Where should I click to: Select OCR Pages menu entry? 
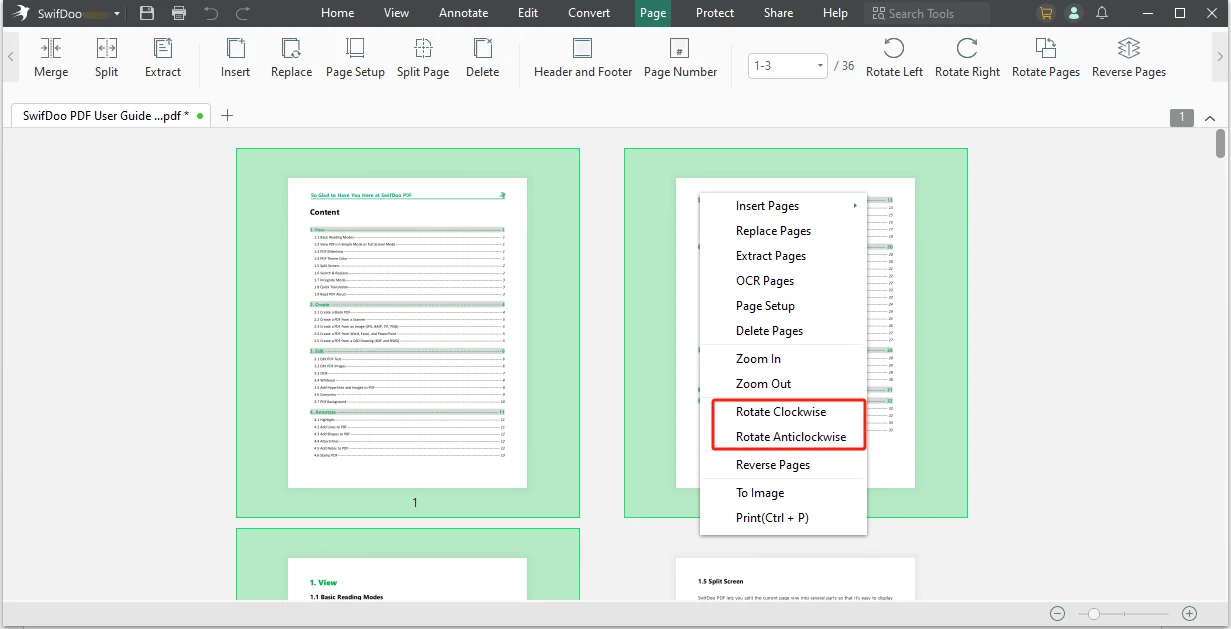click(783, 281)
